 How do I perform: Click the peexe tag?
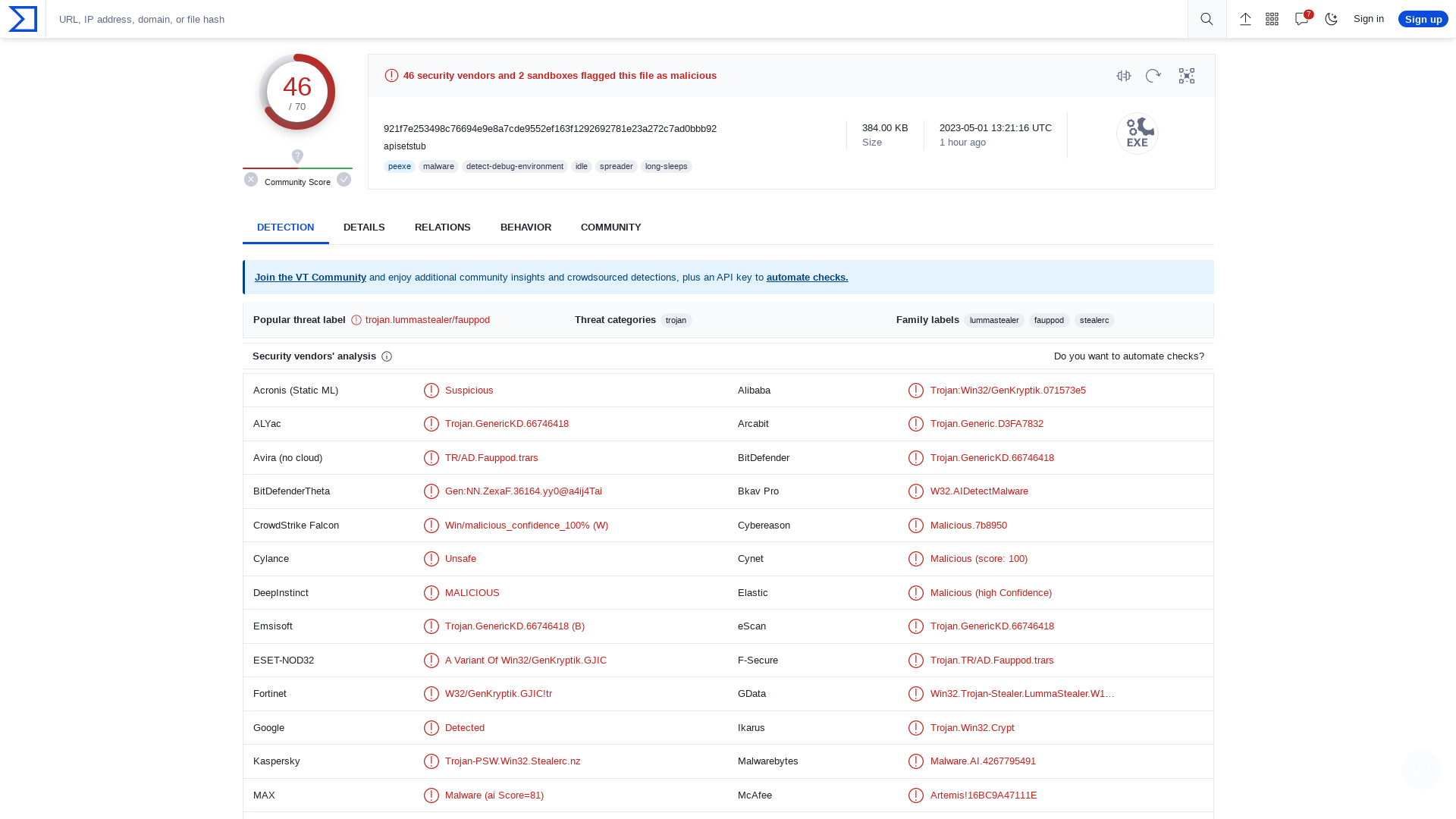tap(400, 167)
